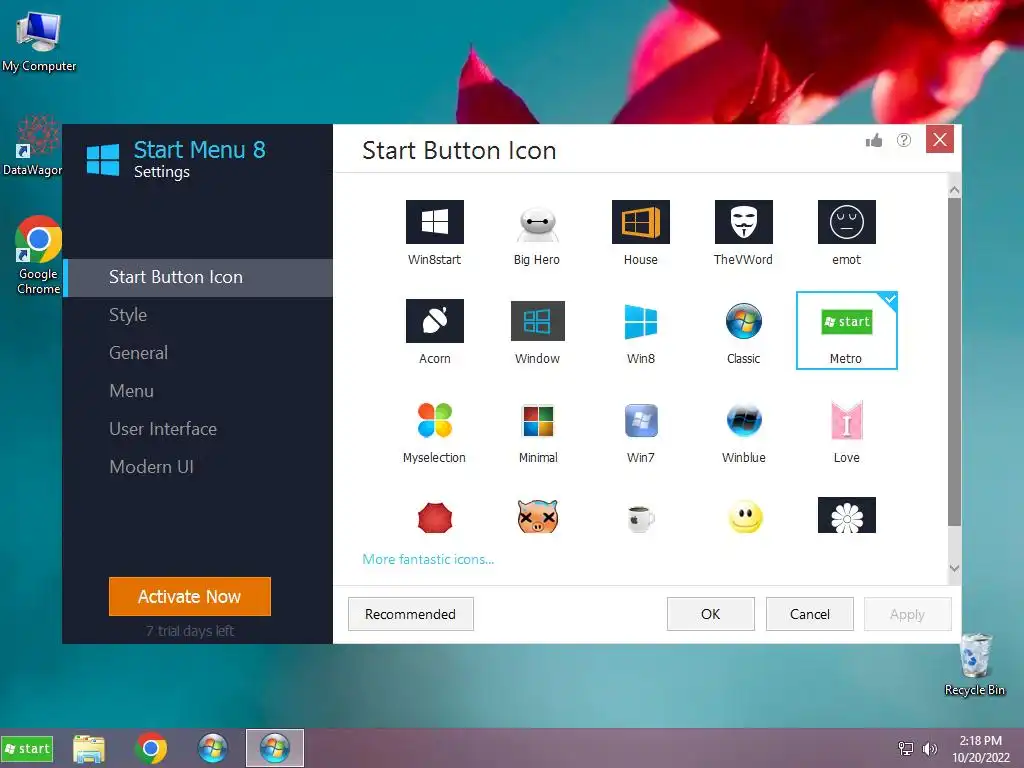1024x768 pixels.
Task: Click the green Metro start button on taskbar
Action: [x=27, y=749]
